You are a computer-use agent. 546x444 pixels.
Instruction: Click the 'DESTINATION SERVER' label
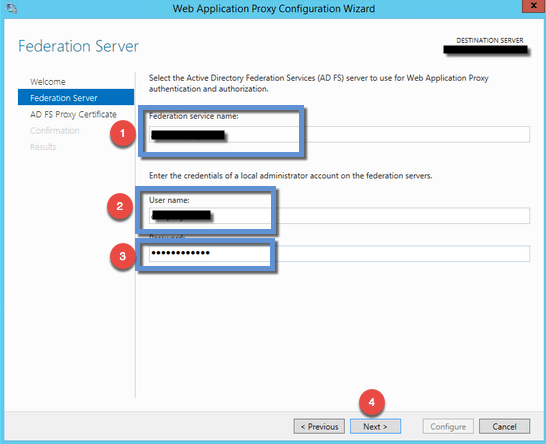click(x=490, y=40)
